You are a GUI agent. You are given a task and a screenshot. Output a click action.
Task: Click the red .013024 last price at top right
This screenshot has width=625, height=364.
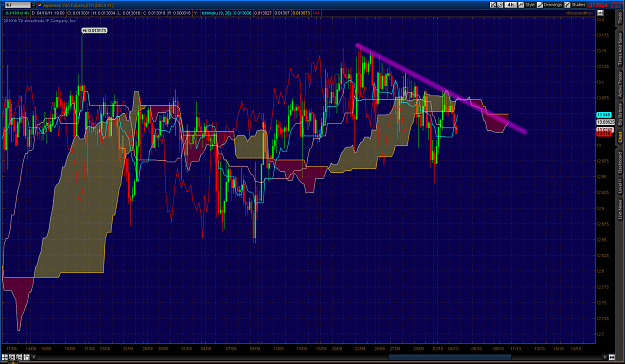597,5
